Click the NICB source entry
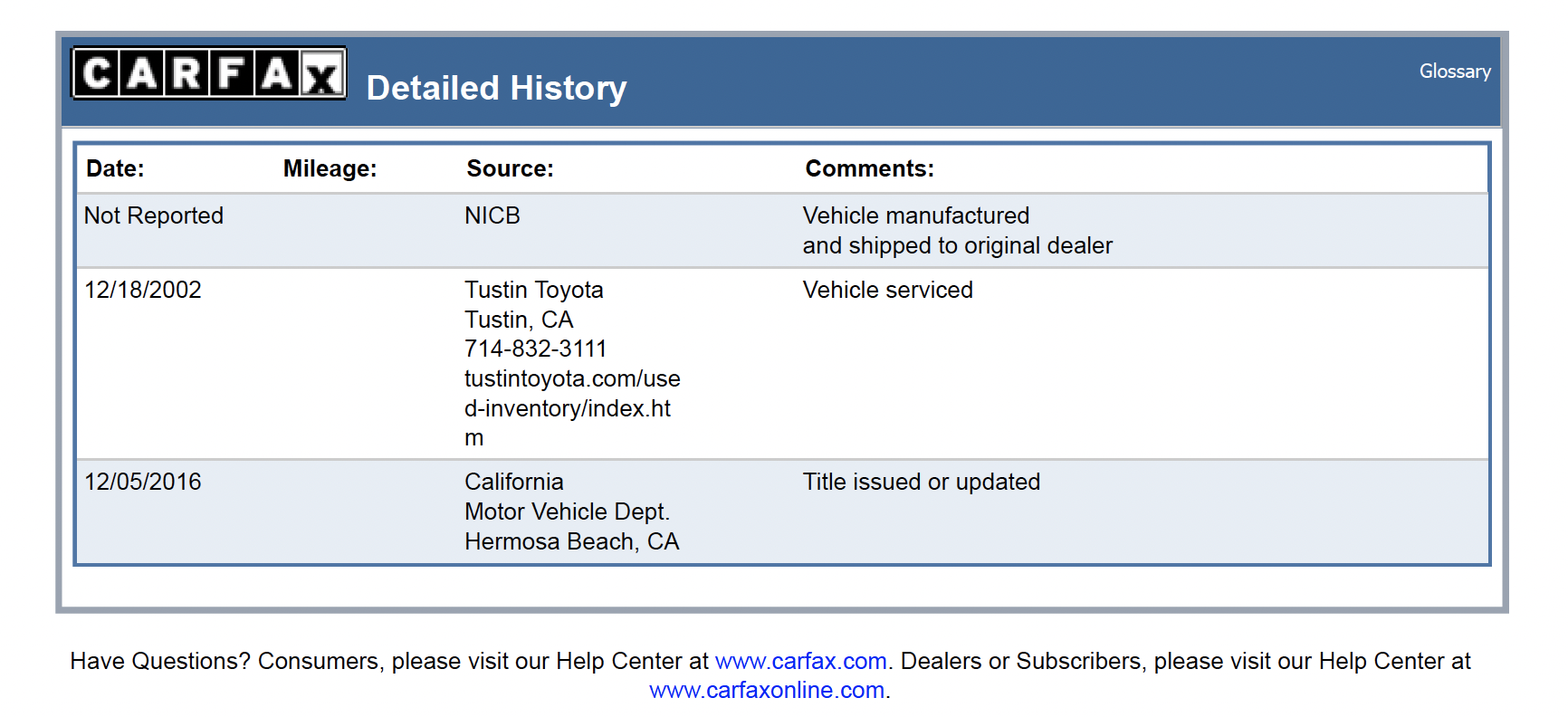1568x717 pixels. click(x=492, y=215)
